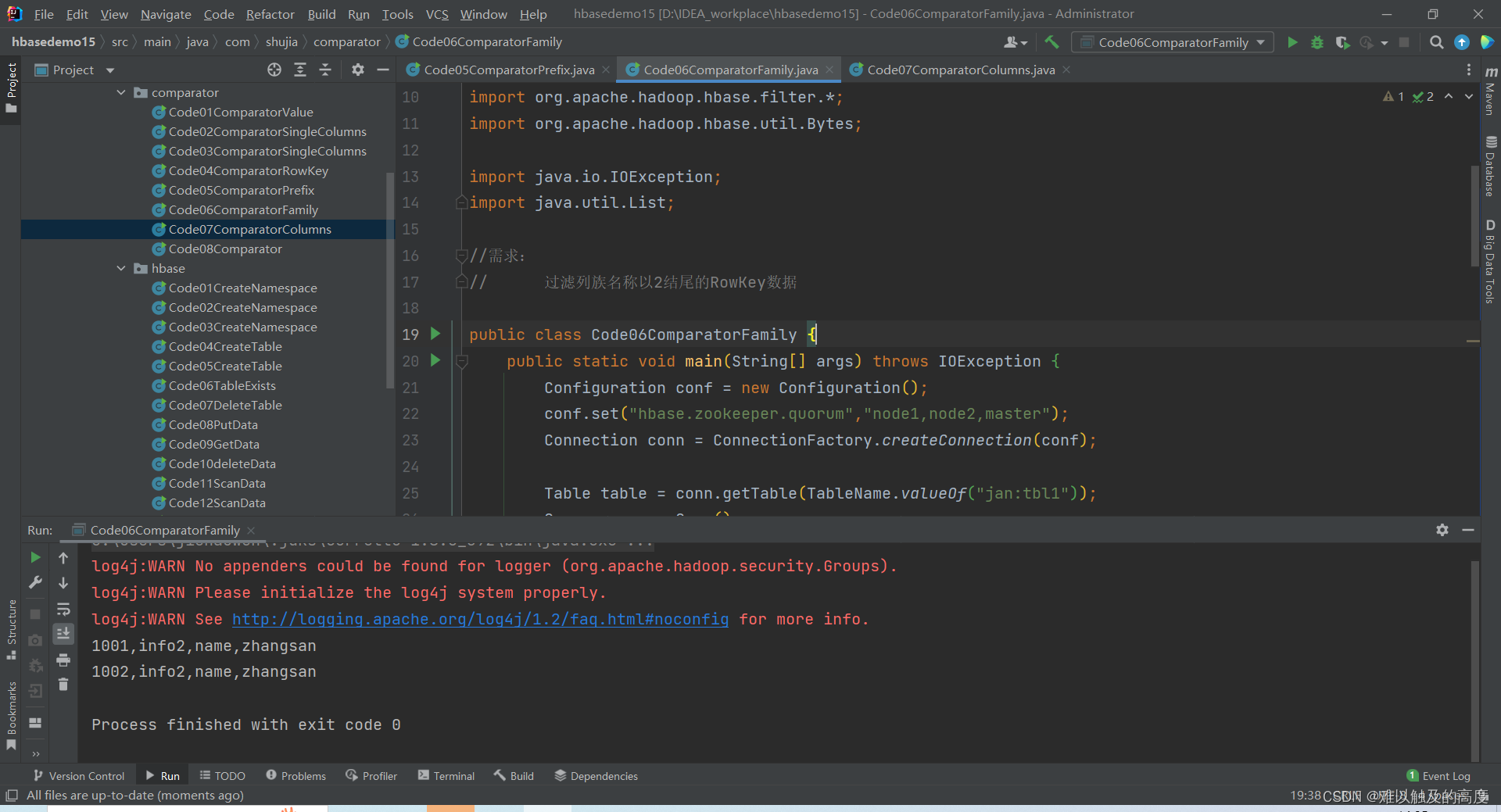The width and height of the screenshot is (1501, 812).
Task: Open Big Data Tools side panel
Action: pos(1491,262)
